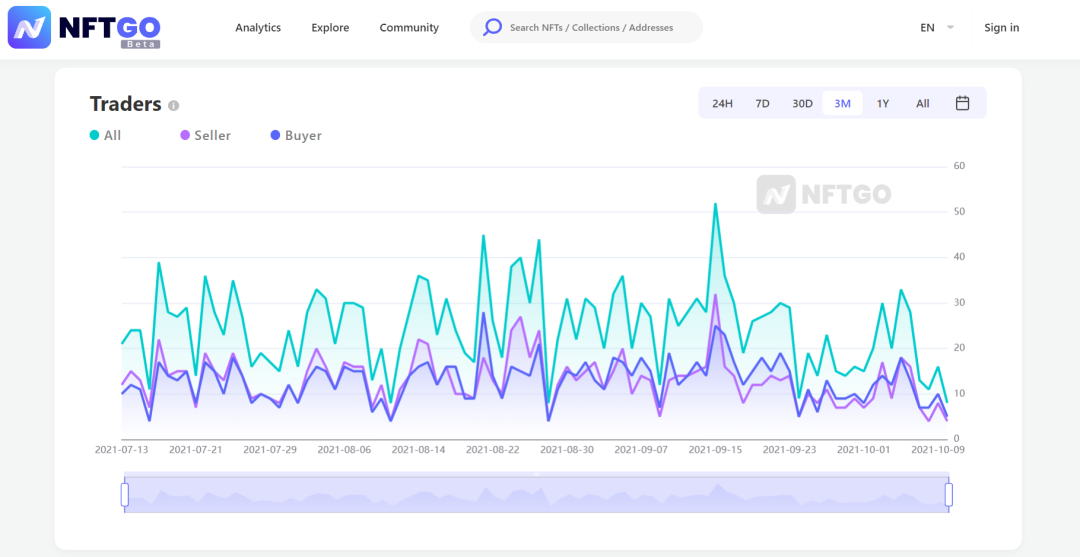1080x557 pixels.
Task: Click the NFTGO logo in header
Action: [x=84, y=28]
